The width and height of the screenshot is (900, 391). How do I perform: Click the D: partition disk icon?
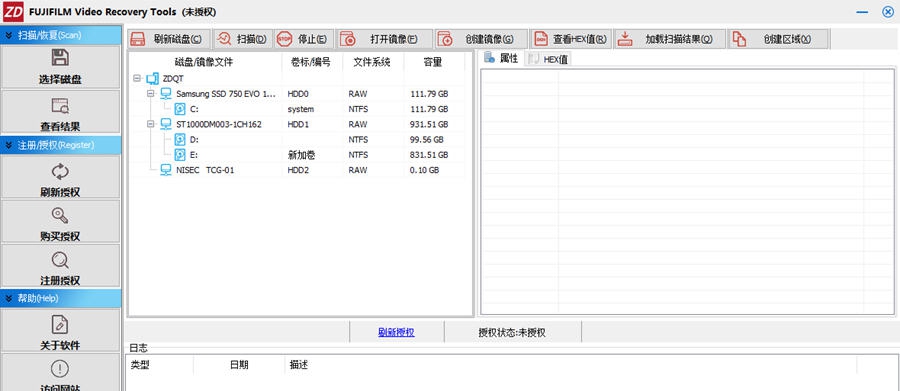click(180, 140)
